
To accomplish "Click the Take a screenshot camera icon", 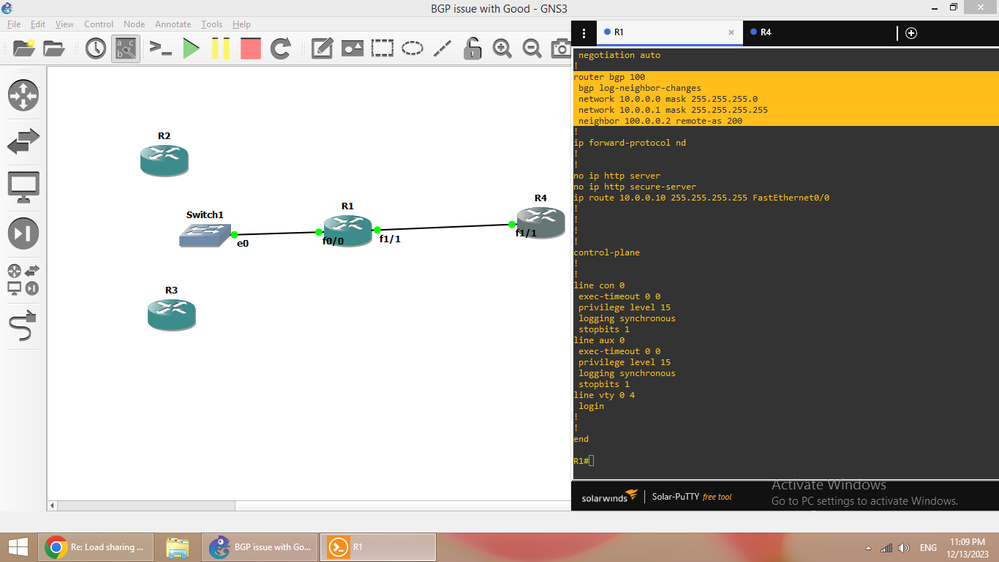I will [x=561, y=48].
